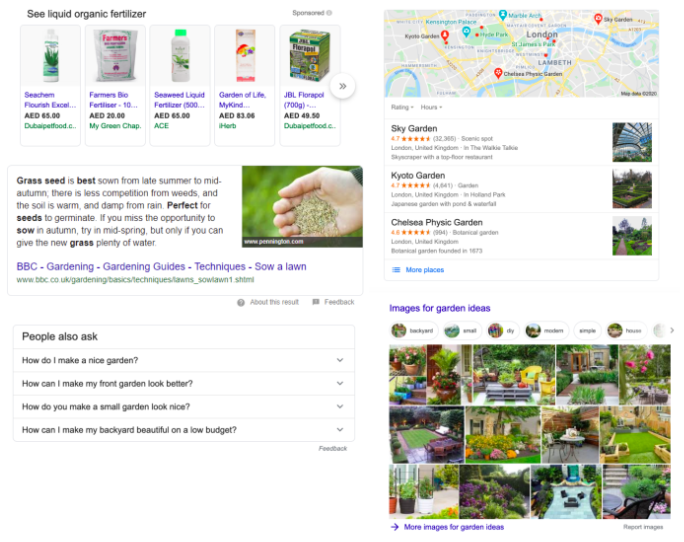Screen dimensions: 684x542
Task: Click the About this result question icon
Action: pos(241,302)
